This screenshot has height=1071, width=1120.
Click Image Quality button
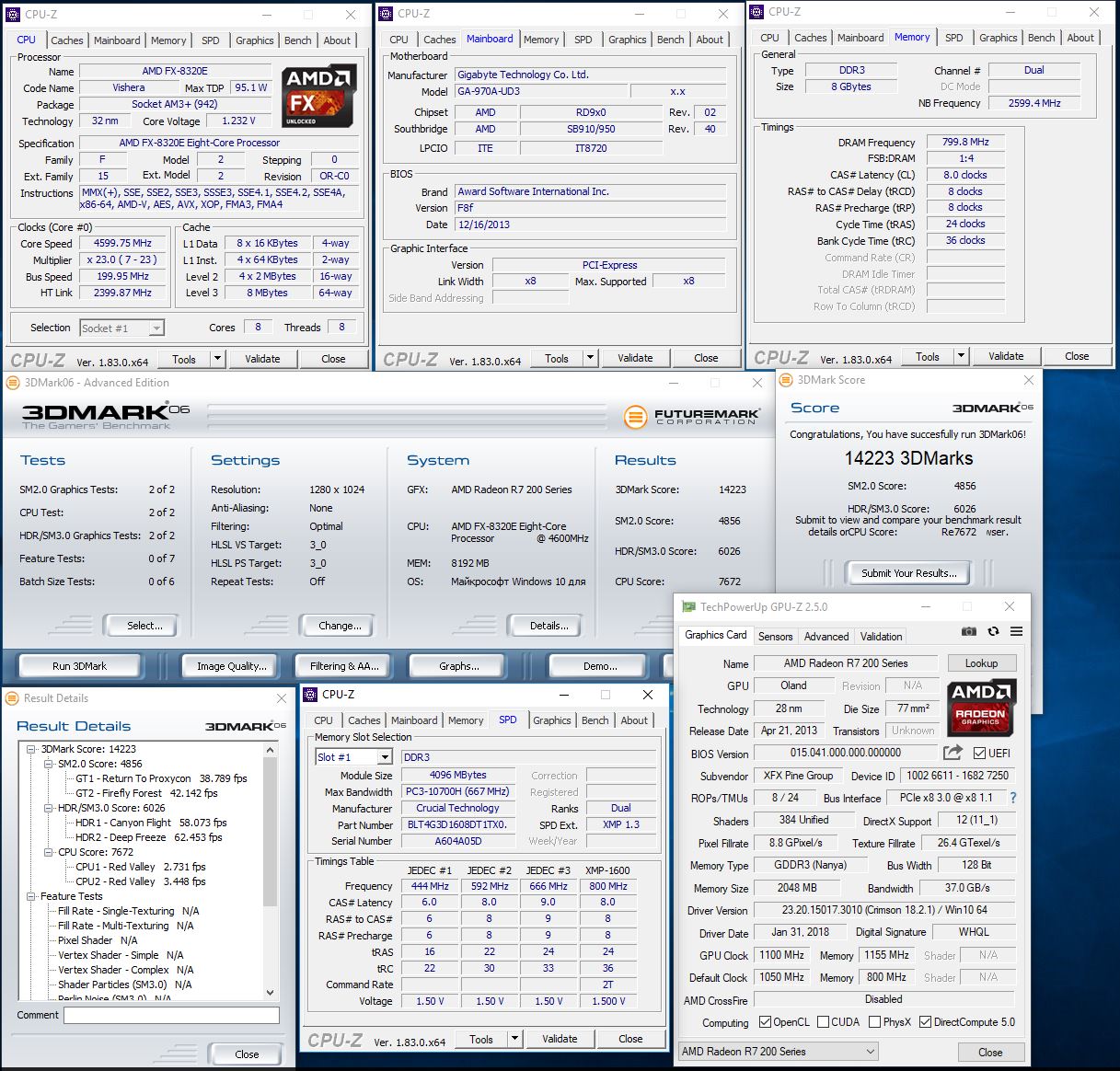(x=232, y=666)
